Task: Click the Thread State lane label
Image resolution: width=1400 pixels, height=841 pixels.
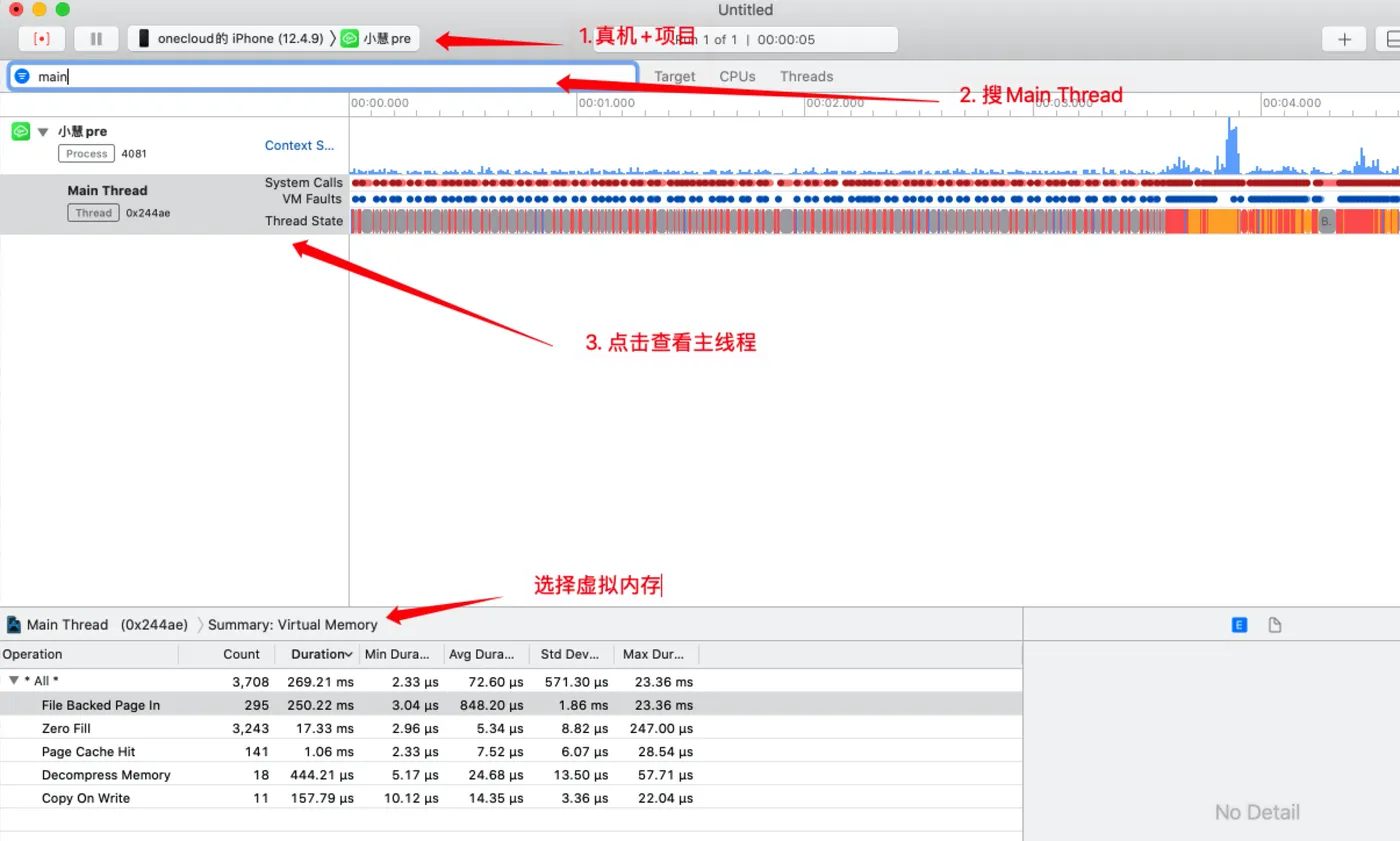Action: pos(303,221)
